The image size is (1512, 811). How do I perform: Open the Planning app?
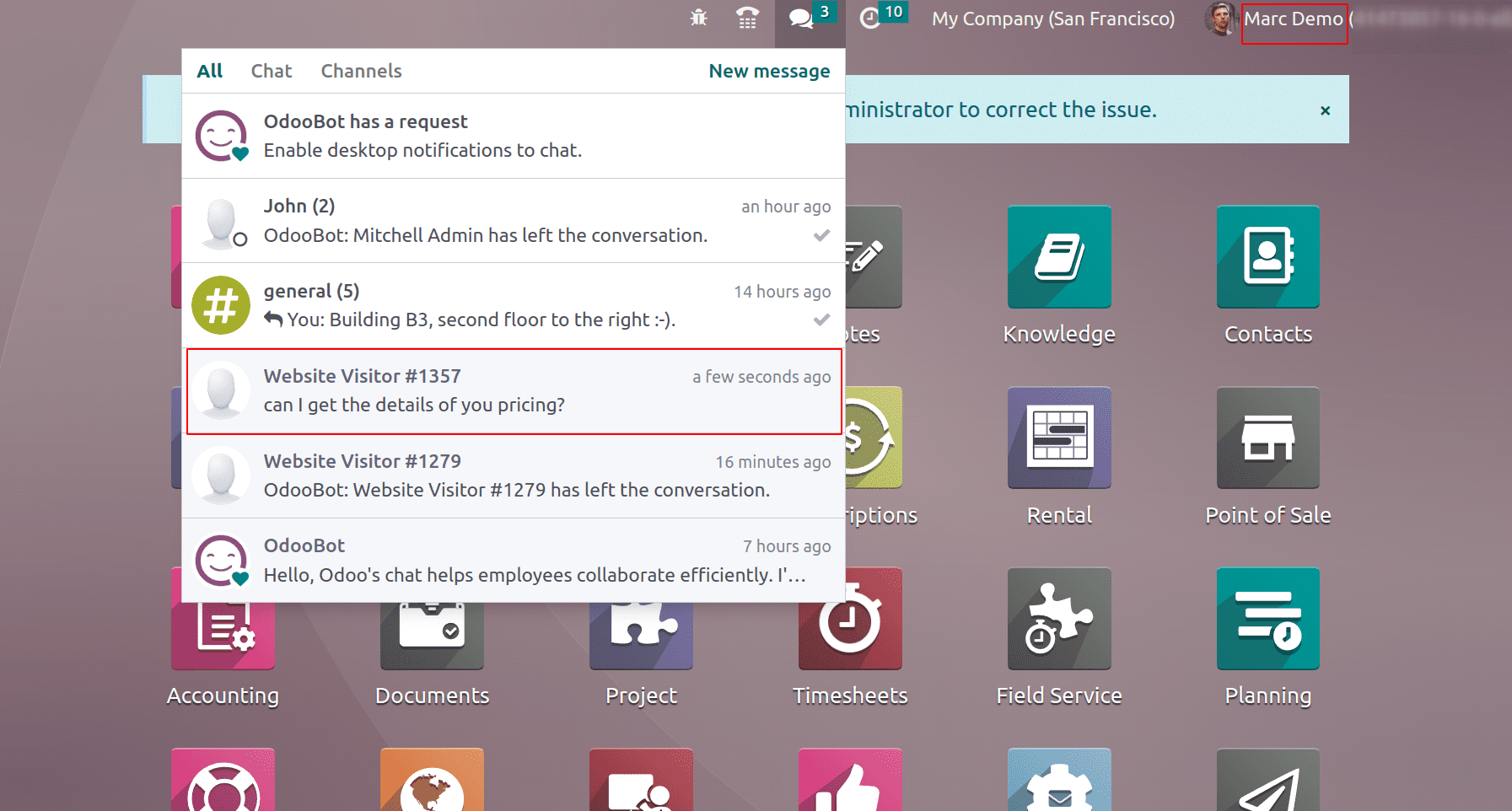(1268, 619)
